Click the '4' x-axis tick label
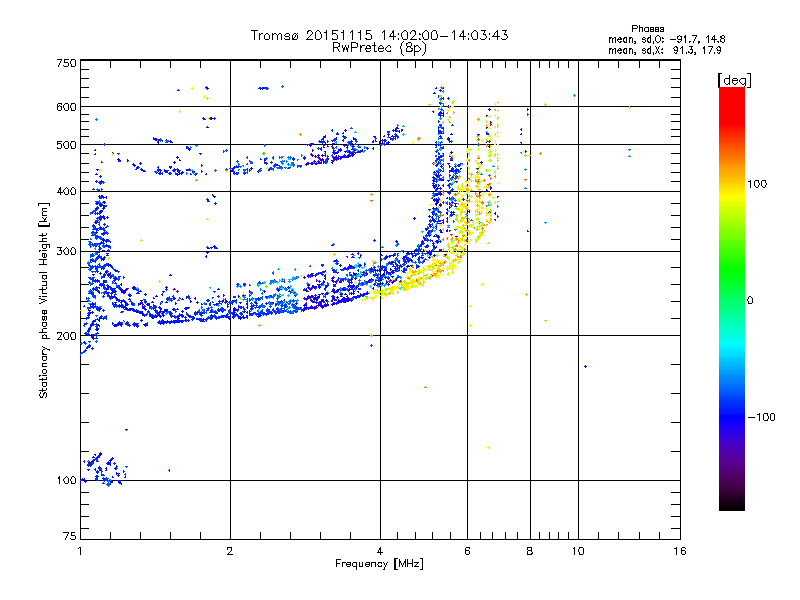The image size is (800, 600). point(380,551)
